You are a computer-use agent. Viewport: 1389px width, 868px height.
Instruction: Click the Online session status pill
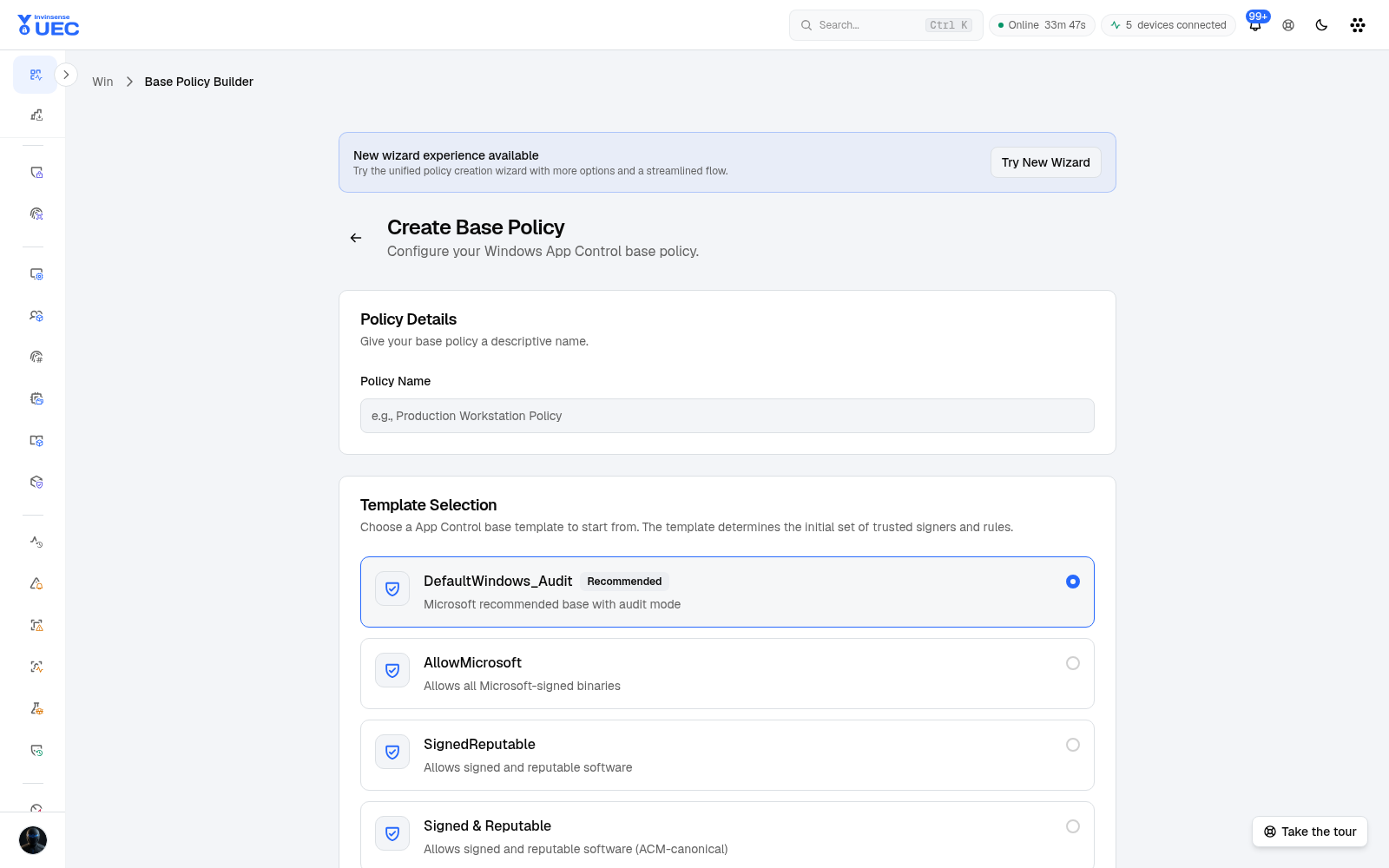pos(1042,25)
